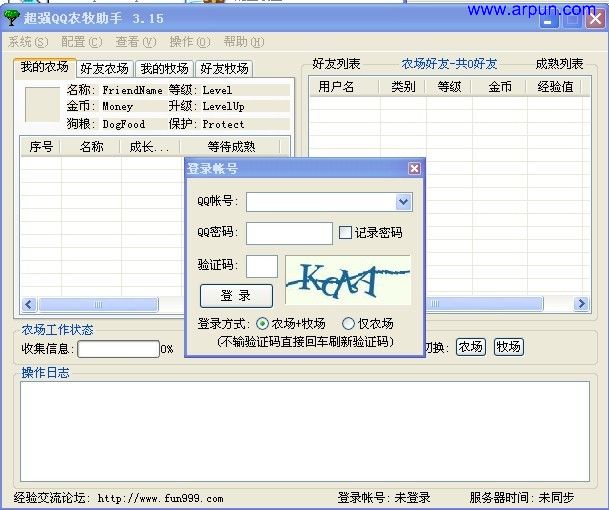
Task: Click the KcAT captcha image
Action: 347,280
